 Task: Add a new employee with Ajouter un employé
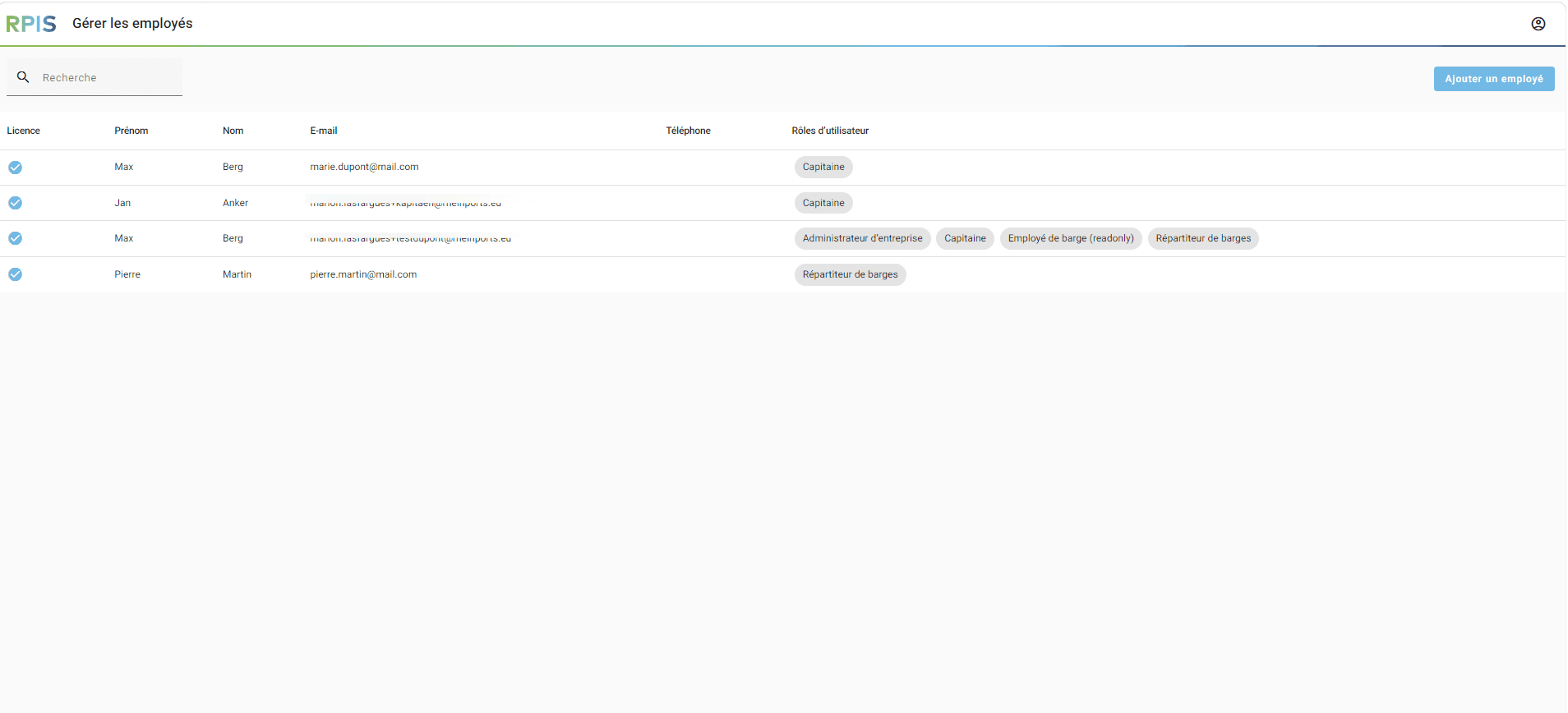pyautogui.click(x=1494, y=79)
